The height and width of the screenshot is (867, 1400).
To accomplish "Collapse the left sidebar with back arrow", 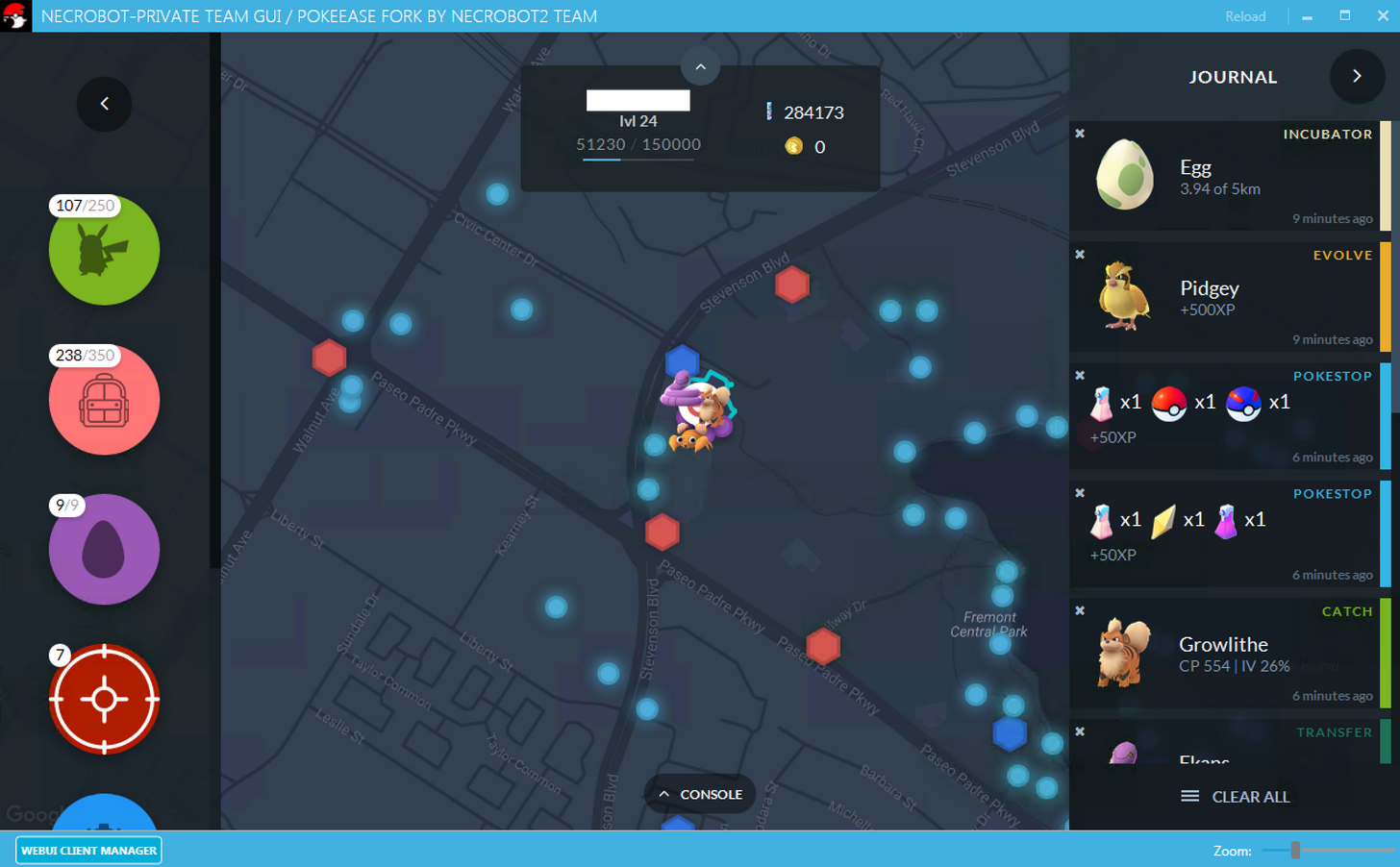I will click(x=104, y=104).
